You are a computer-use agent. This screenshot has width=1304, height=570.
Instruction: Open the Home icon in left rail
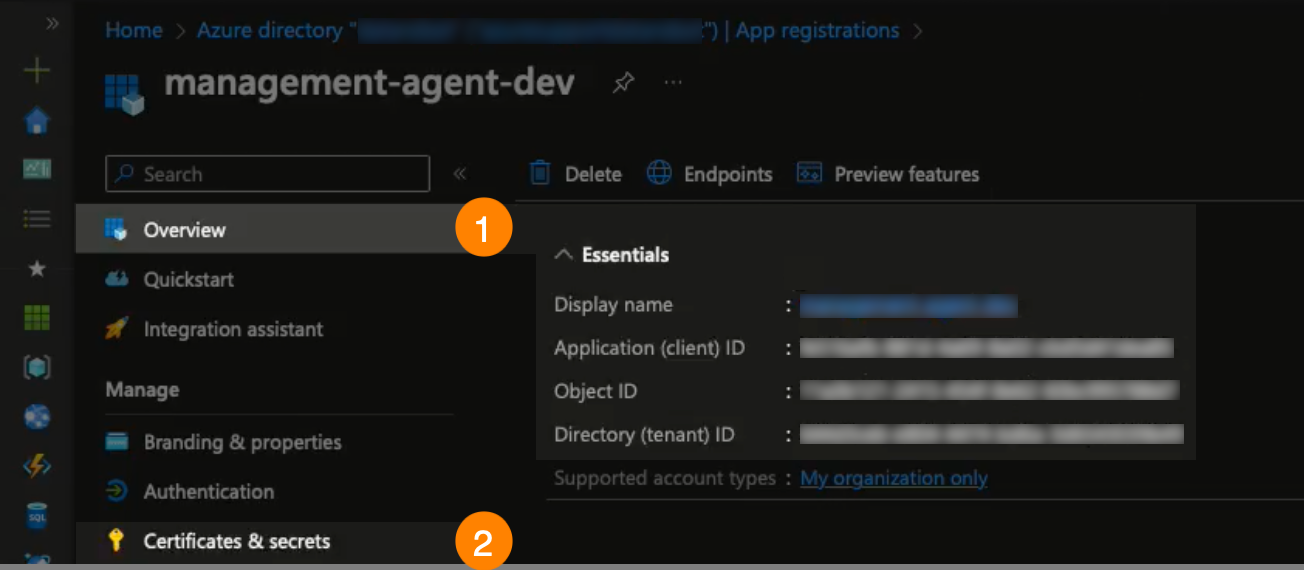click(x=37, y=121)
